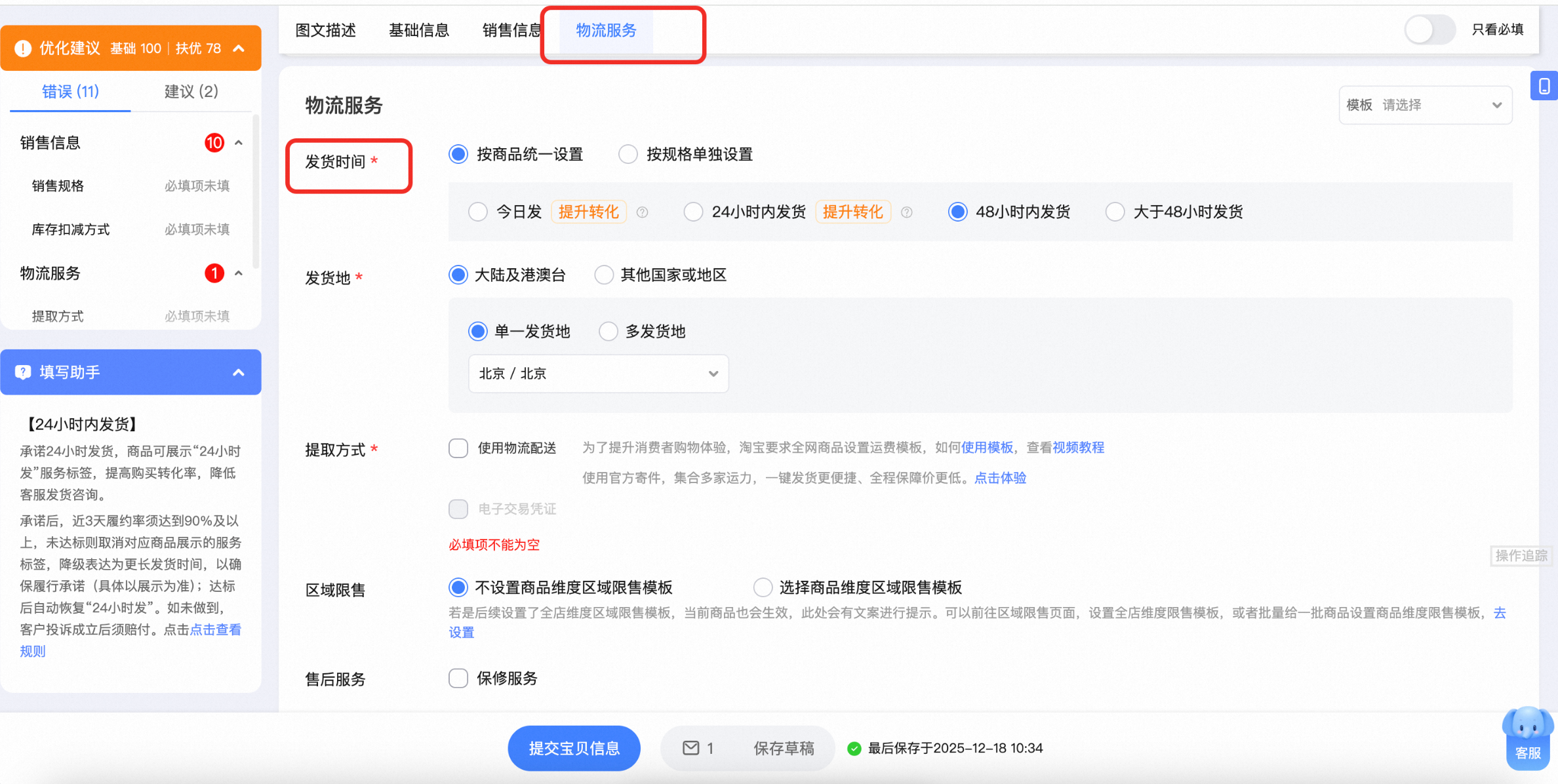The height and width of the screenshot is (784, 1558).
Task: Click the 保存草稿 button
Action: pos(784,748)
